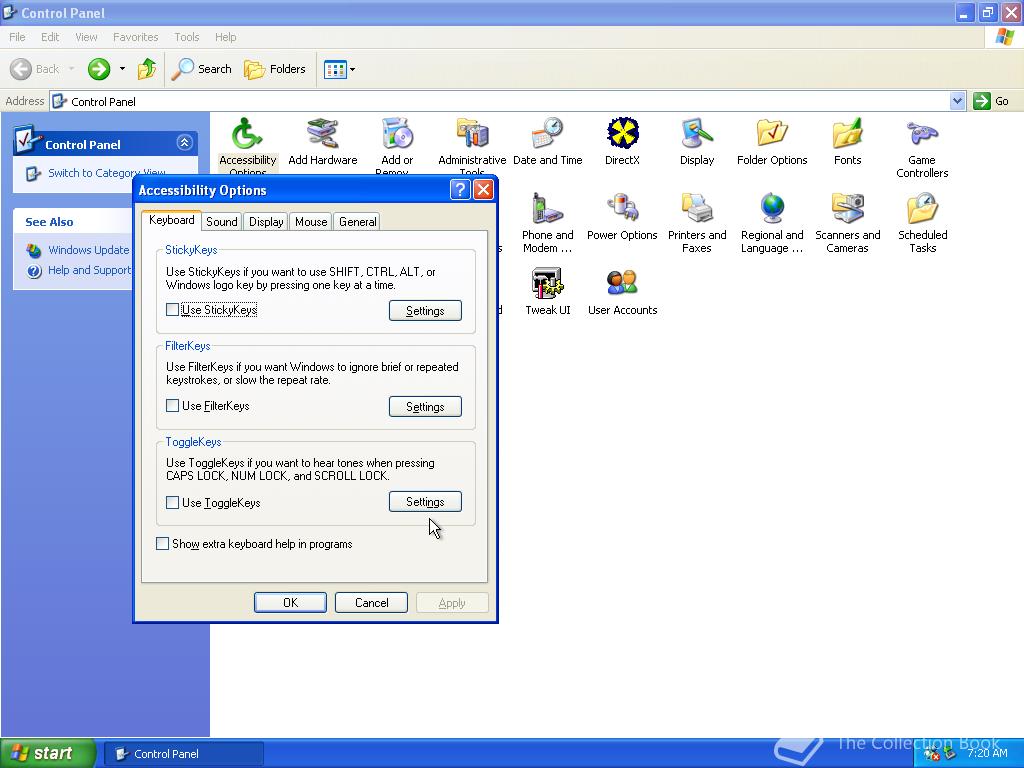Open the Favorites menu
1024x768 pixels.
click(x=135, y=37)
